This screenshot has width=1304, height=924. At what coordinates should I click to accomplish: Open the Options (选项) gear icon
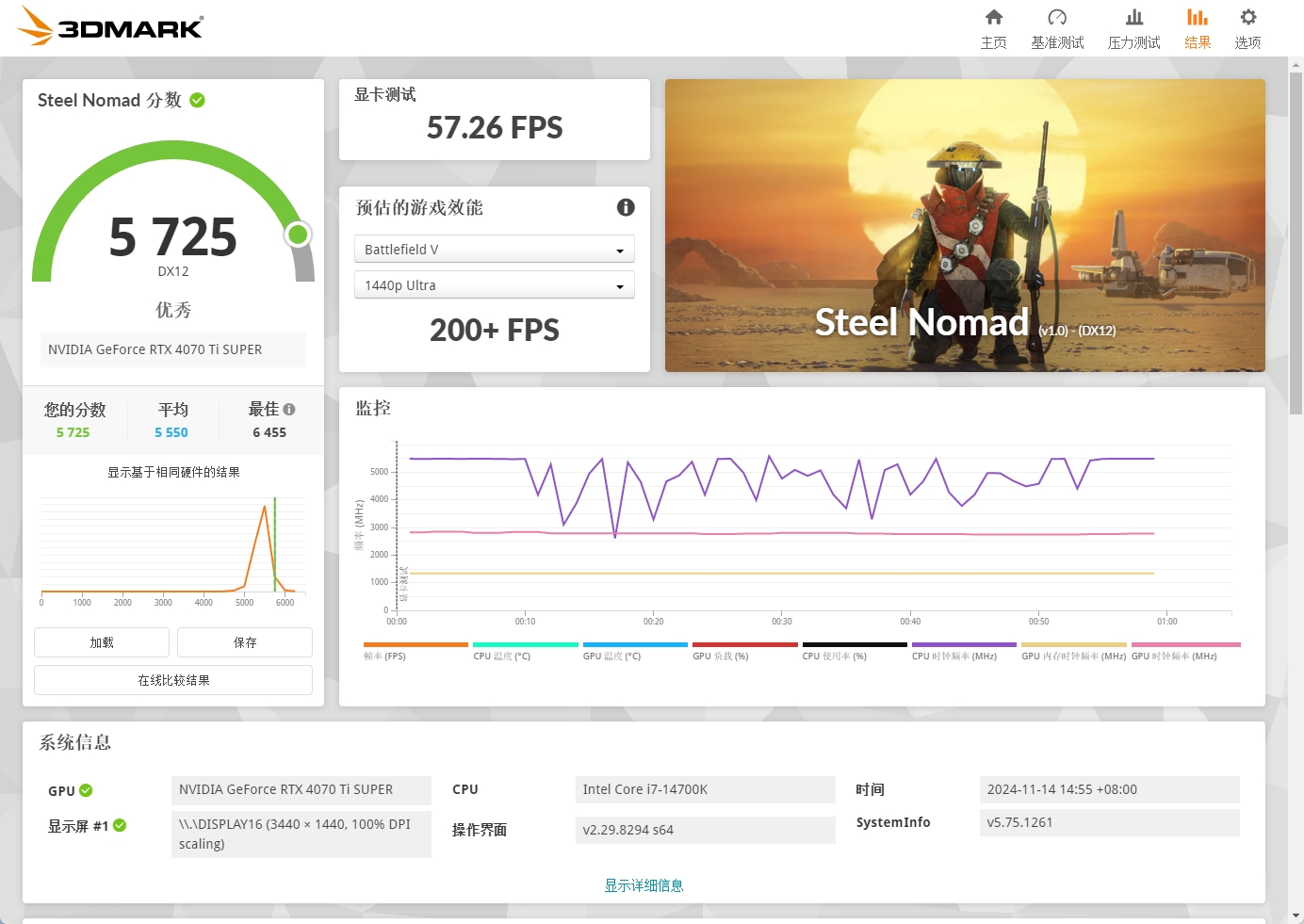click(1247, 18)
